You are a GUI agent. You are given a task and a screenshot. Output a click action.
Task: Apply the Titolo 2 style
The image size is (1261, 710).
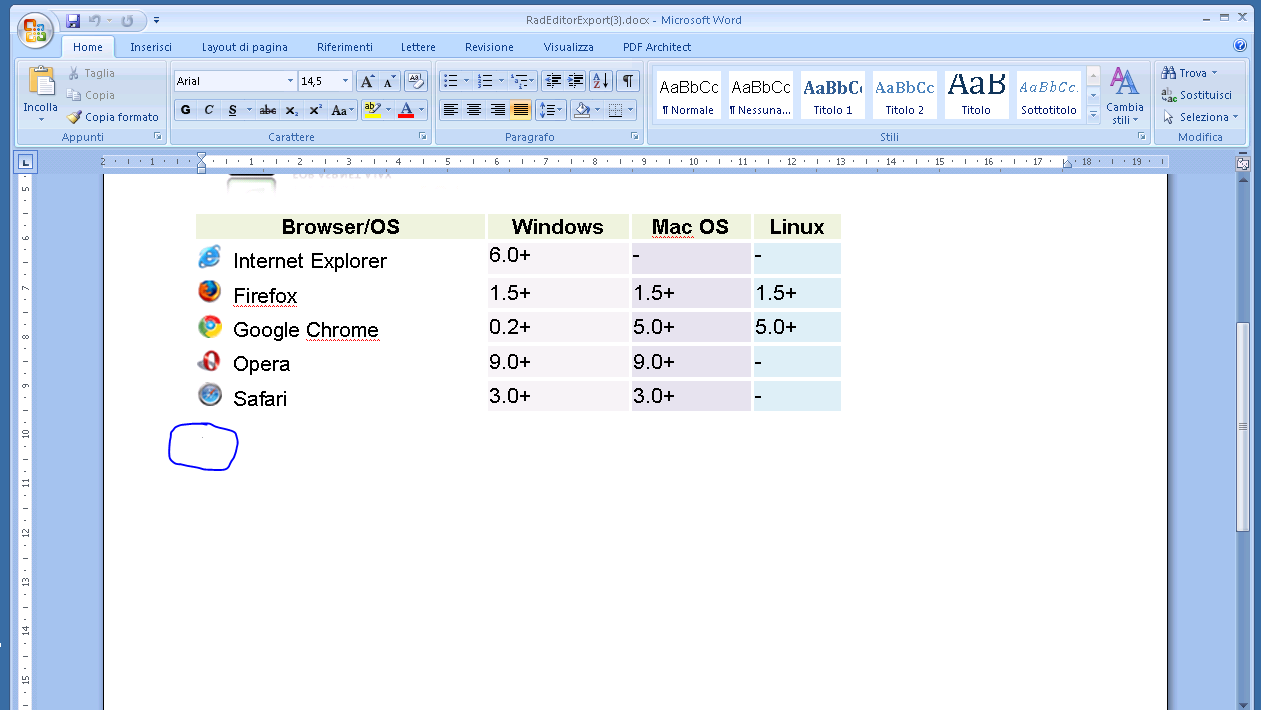coord(904,95)
